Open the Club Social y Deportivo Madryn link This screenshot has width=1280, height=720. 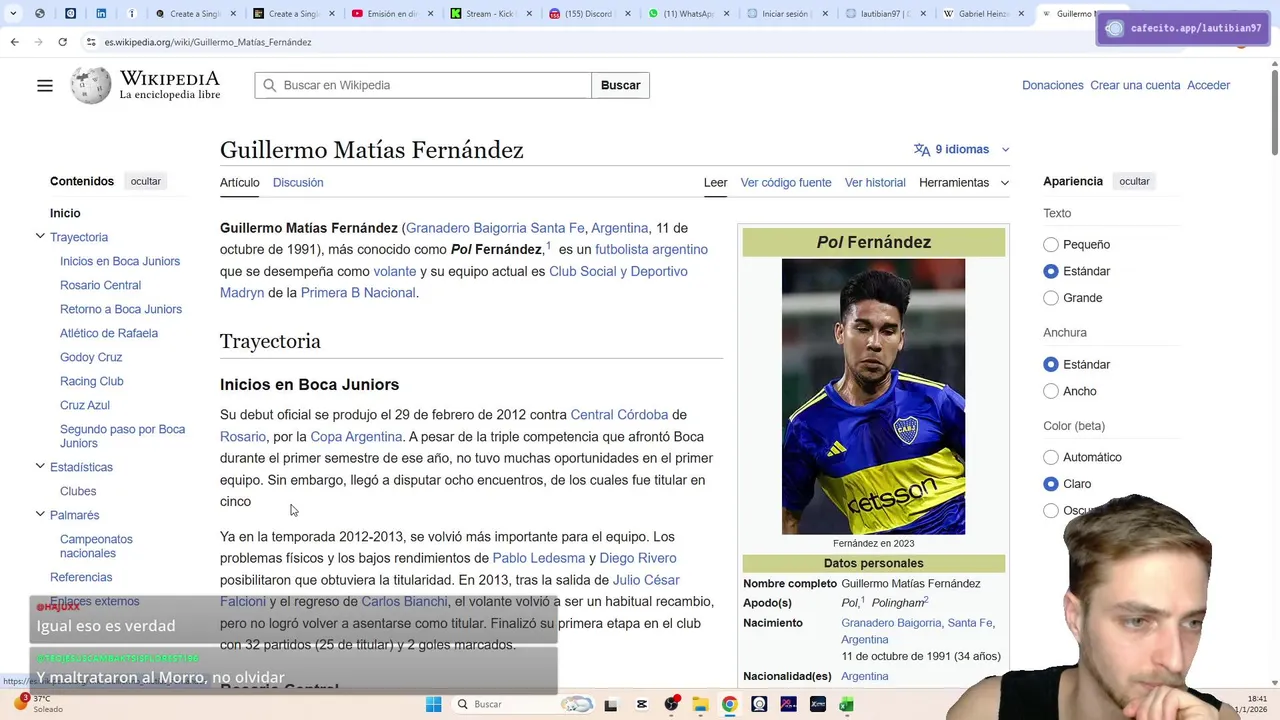[454, 282]
